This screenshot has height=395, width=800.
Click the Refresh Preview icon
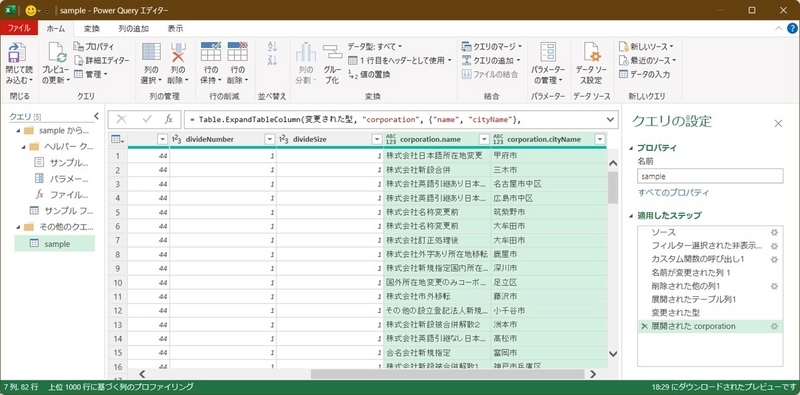[57, 53]
